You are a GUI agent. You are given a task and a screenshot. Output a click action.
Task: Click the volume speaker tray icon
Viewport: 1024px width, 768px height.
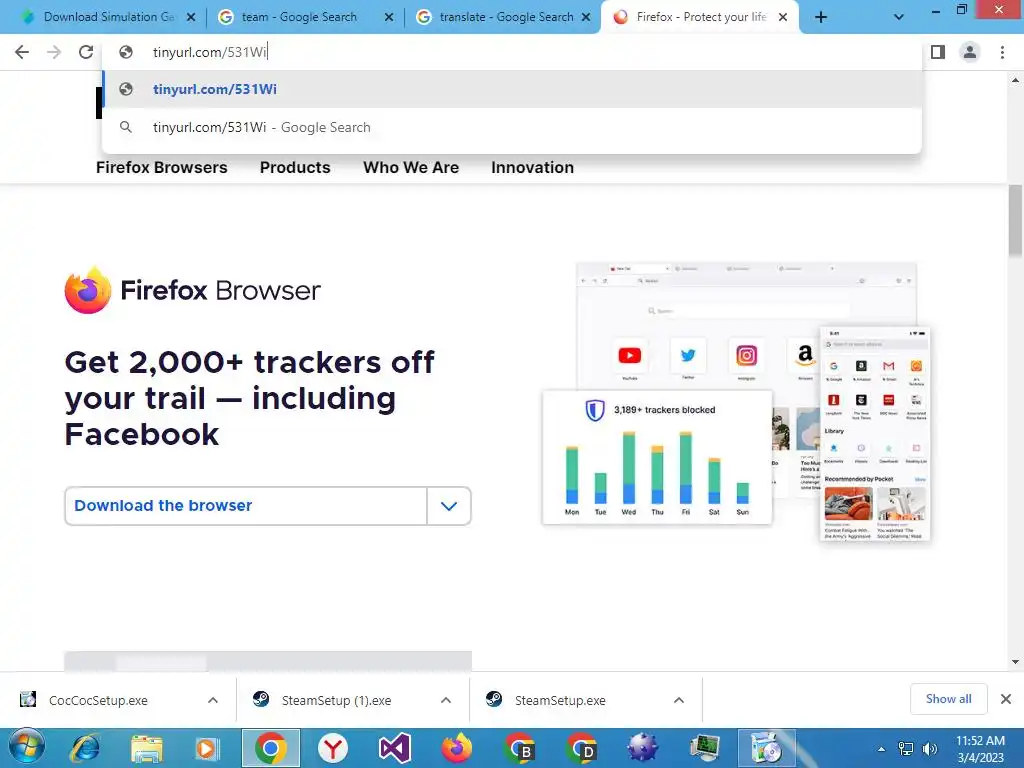point(929,749)
